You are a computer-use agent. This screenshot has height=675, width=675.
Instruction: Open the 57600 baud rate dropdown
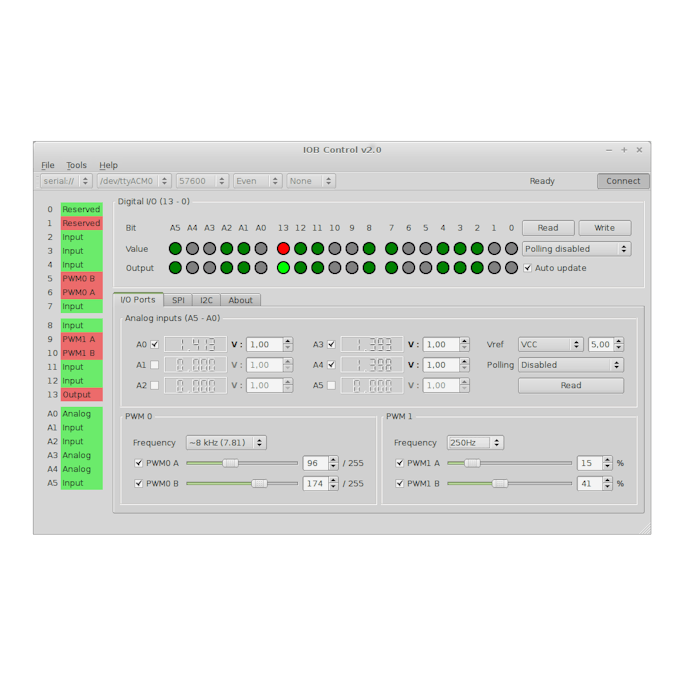(x=202, y=181)
